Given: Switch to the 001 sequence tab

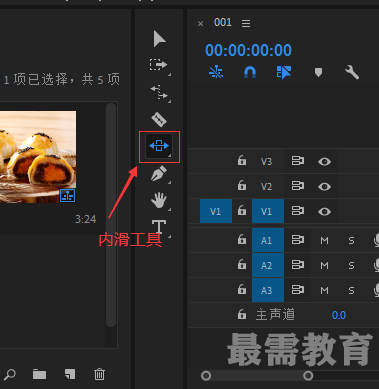Looking at the screenshot, I should click(223, 22).
